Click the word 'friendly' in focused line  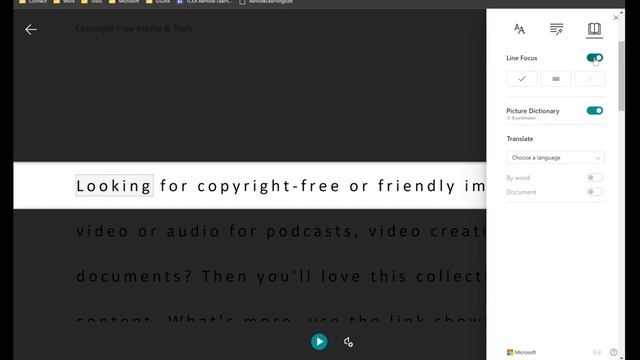pos(416,186)
